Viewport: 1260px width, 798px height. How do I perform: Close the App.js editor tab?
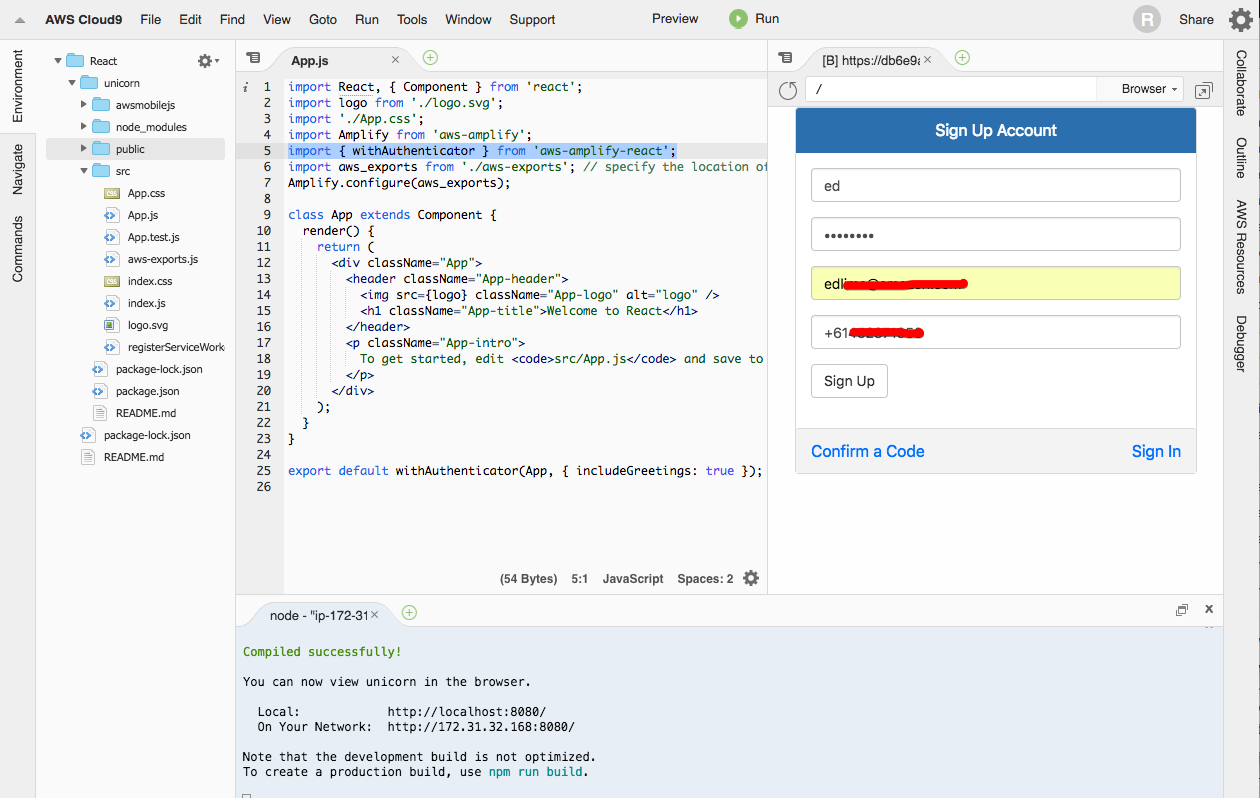coord(396,60)
